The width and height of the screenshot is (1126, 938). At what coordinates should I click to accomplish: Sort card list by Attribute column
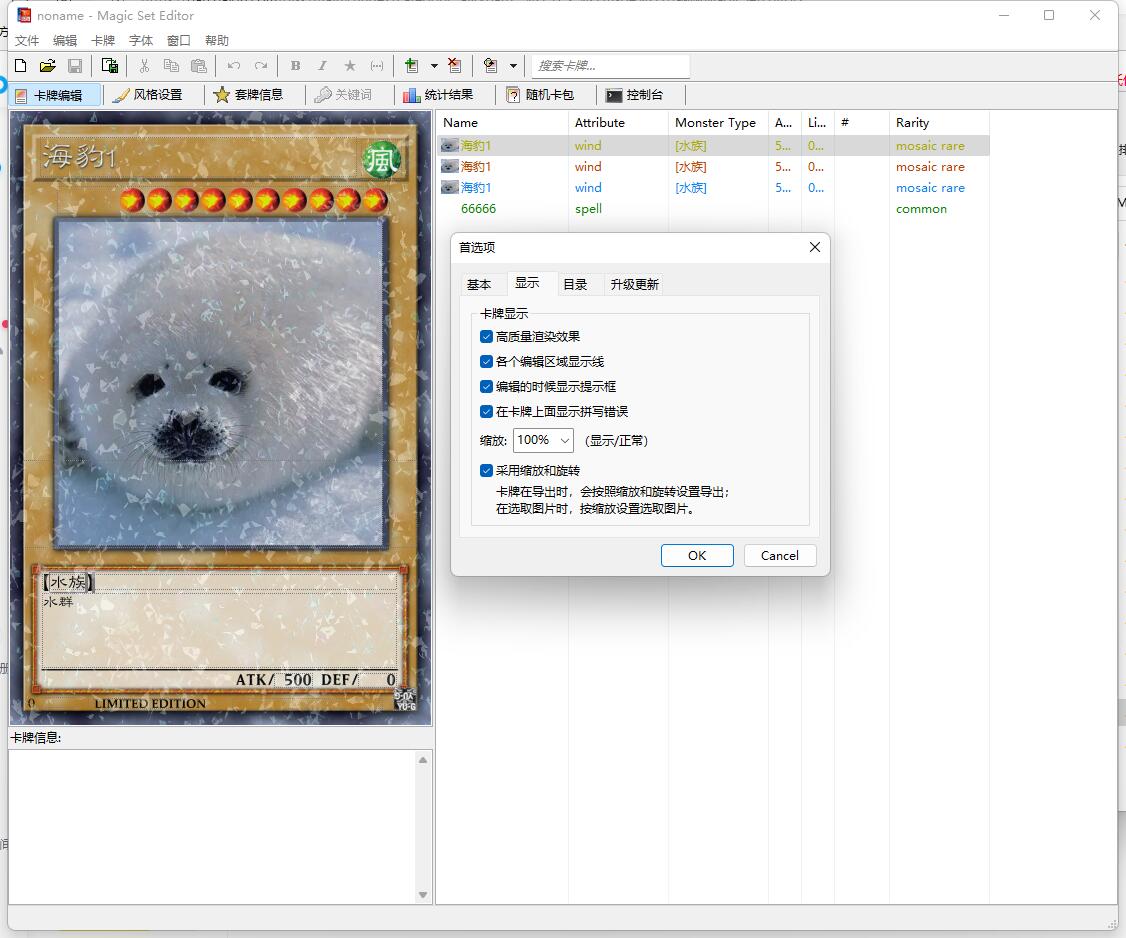(618, 123)
